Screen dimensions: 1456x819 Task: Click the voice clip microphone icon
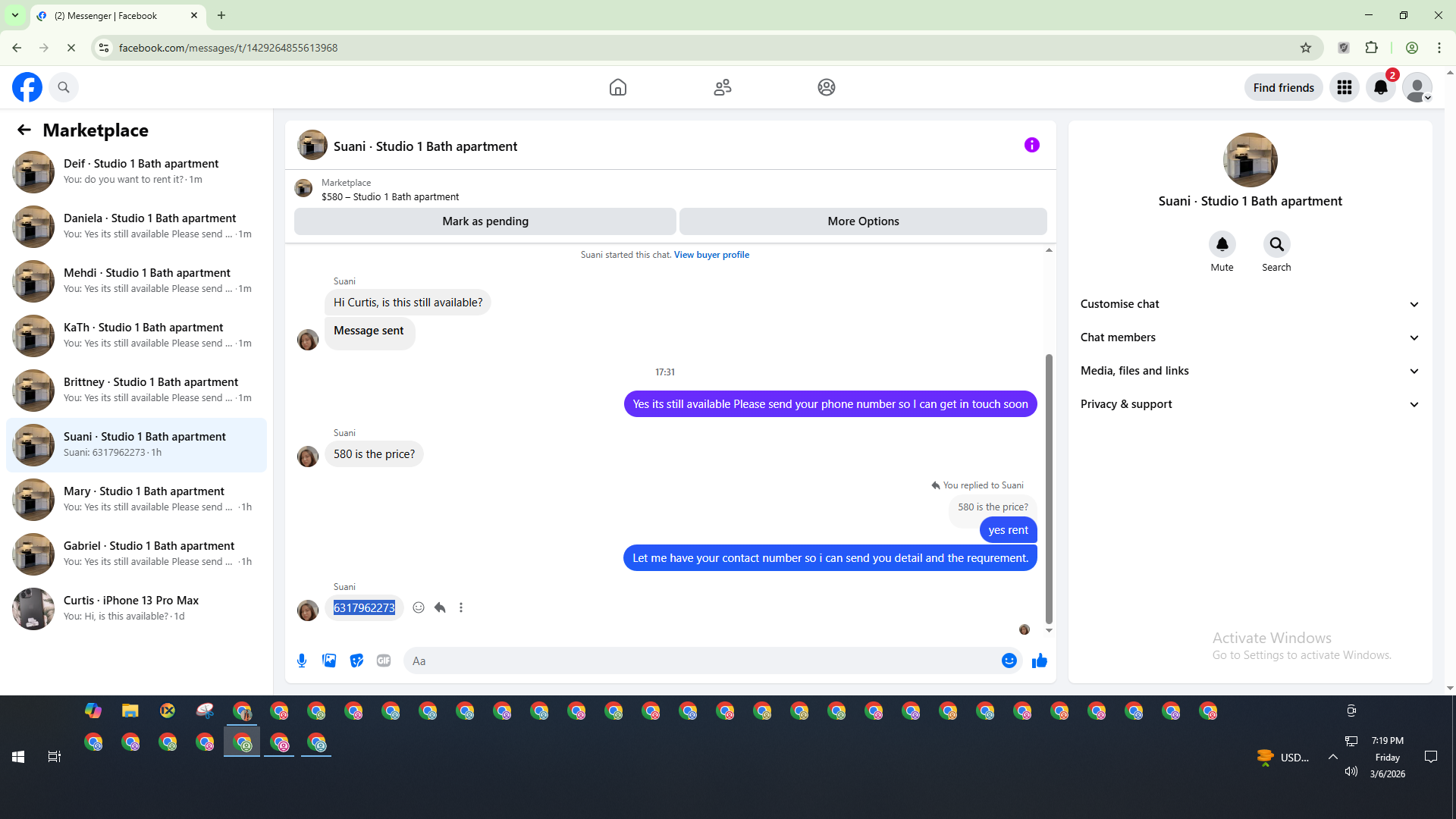coord(302,661)
